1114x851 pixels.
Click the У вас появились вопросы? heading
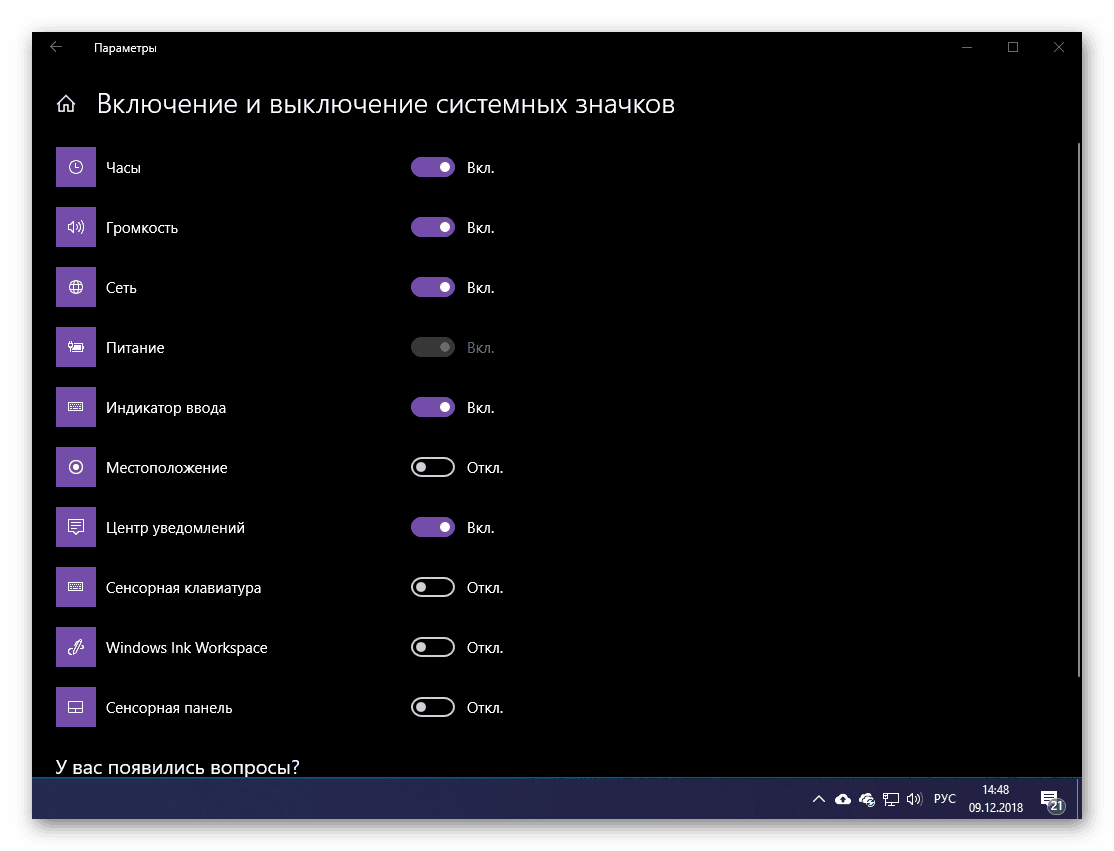coord(178,767)
